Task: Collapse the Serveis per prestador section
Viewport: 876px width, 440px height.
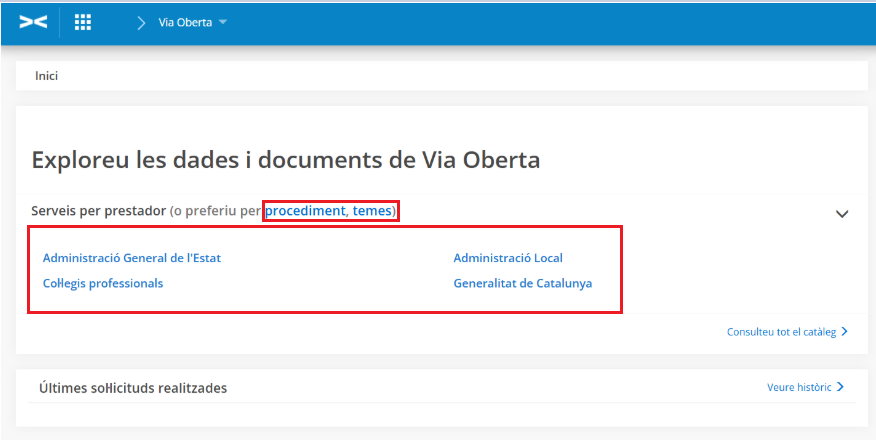Action: pos(841,213)
